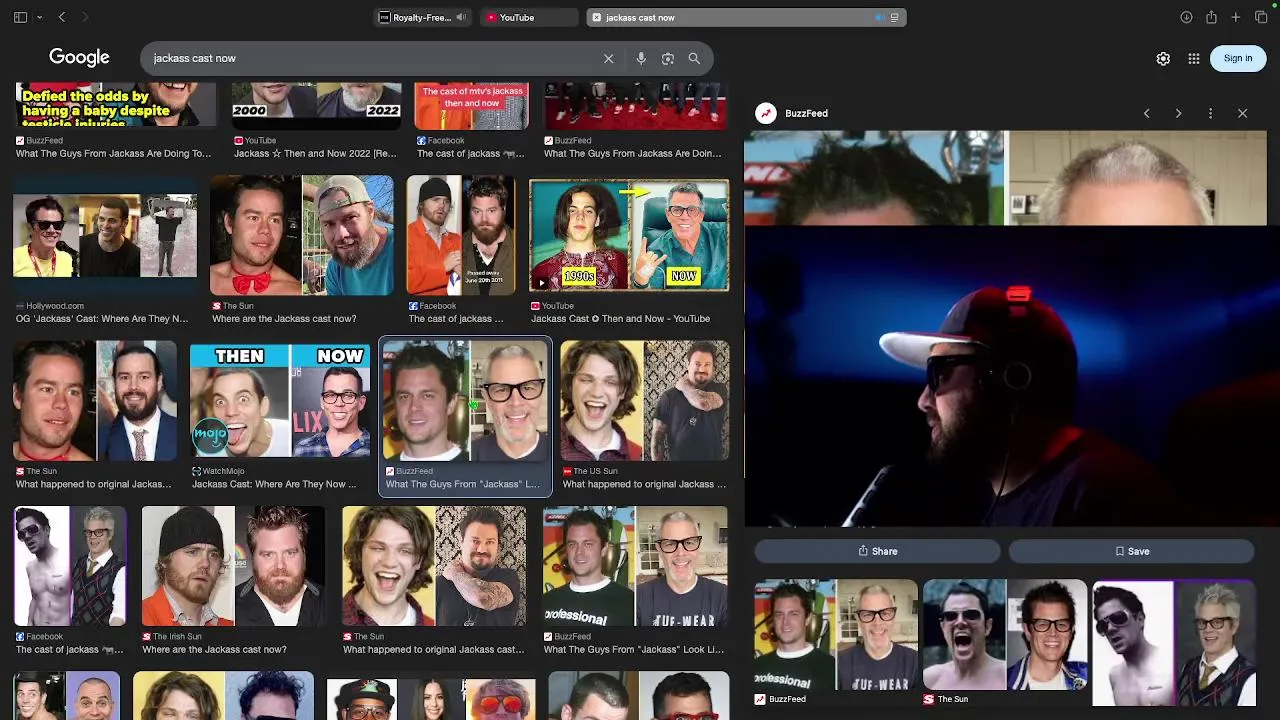
Task: Close the image preview panel
Action: pyautogui.click(x=1243, y=113)
